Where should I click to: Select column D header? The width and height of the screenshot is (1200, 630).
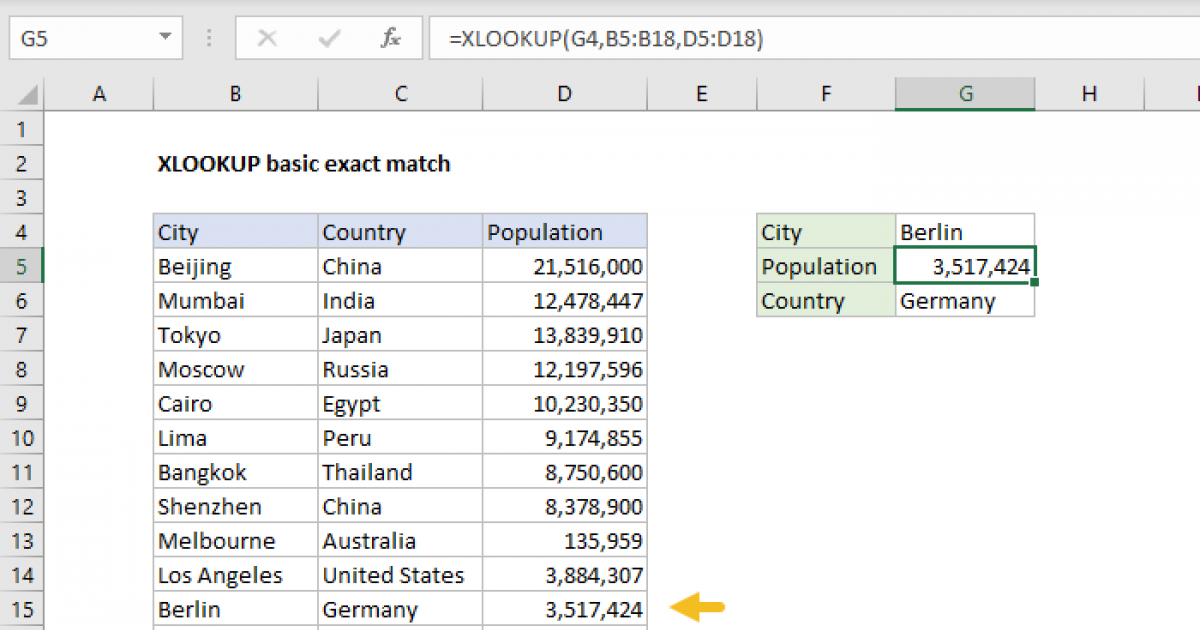coord(565,94)
